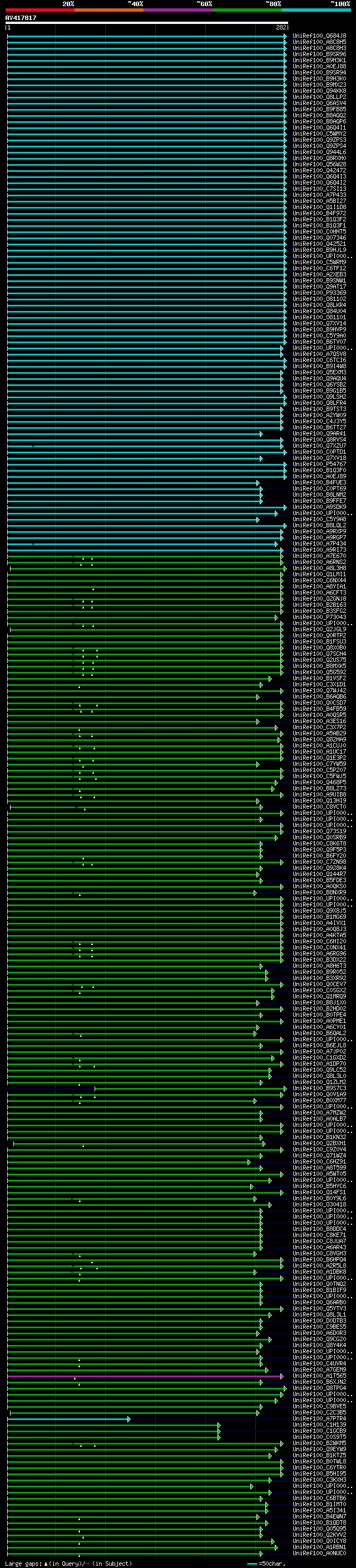Select the UniRef100_Q1I1D8 label
Viewport: 356px width, 1568px height.
(x=319, y=207)
